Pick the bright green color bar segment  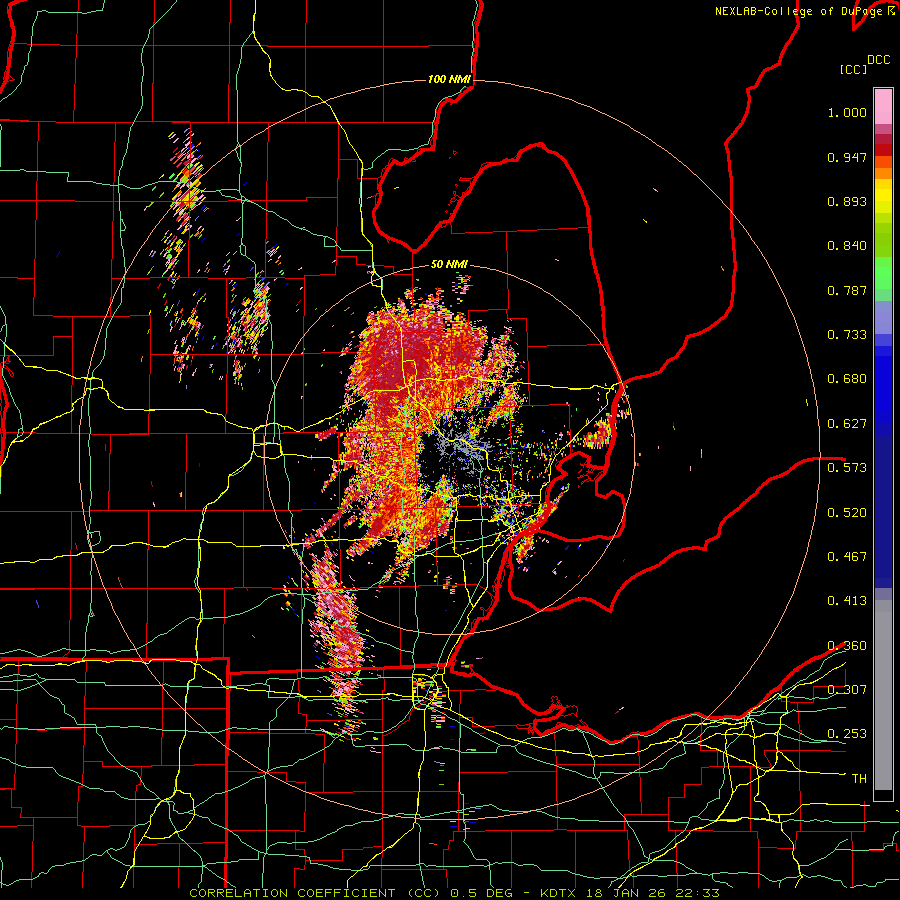[x=883, y=273]
